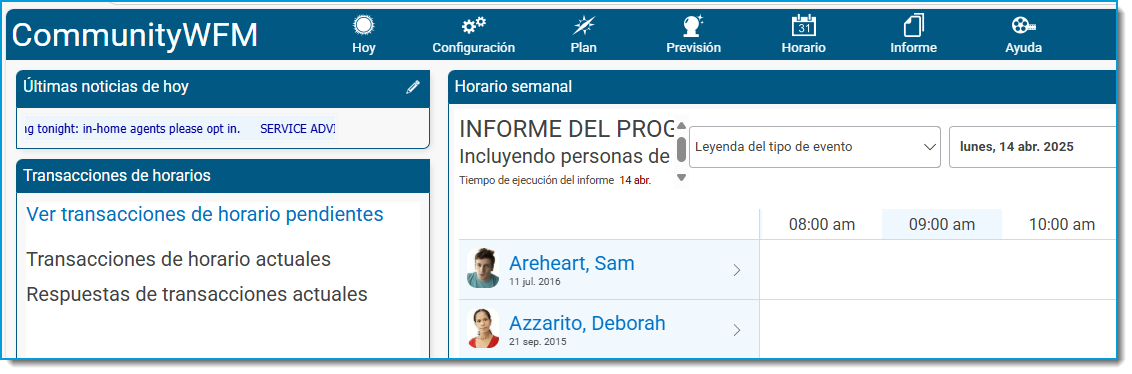Image resolution: width=1132 pixels, height=374 pixels.
Task: Click the CommunityWFM logo title
Action: coord(134,35)
